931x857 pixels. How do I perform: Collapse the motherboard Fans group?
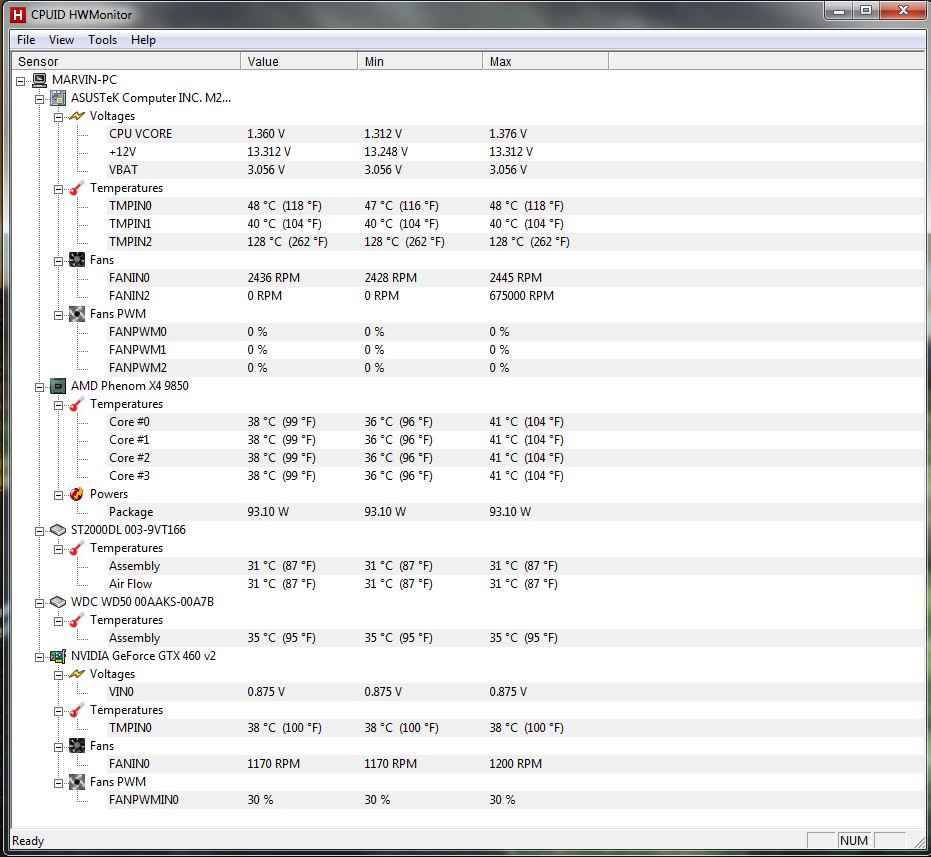[x=59, y=261]
